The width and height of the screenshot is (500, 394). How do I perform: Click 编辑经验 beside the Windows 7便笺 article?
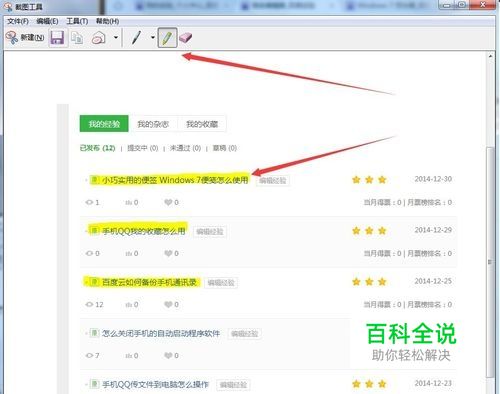[273, 181]
